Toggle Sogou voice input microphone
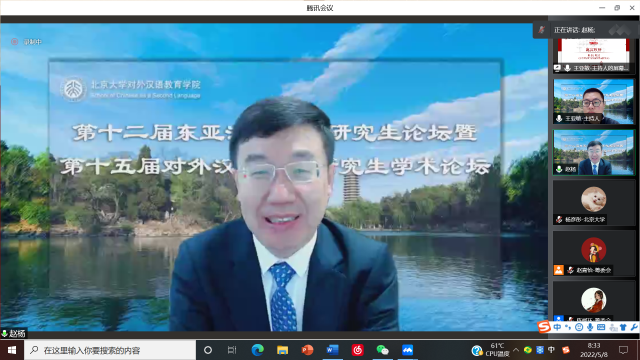Screen dimensions: 640x360 pyautogui.click(x=590, y=327)
